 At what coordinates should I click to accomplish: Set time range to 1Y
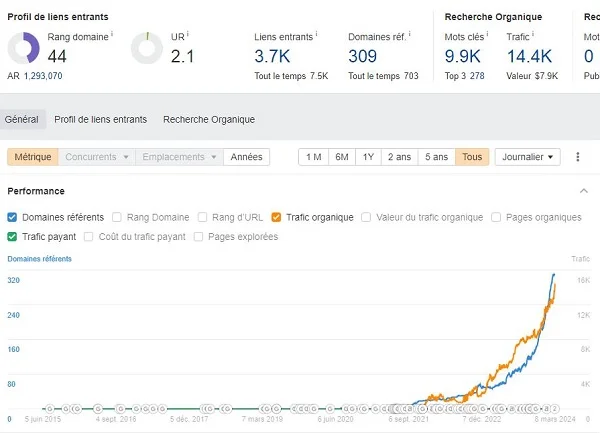[x=368, y=157]
